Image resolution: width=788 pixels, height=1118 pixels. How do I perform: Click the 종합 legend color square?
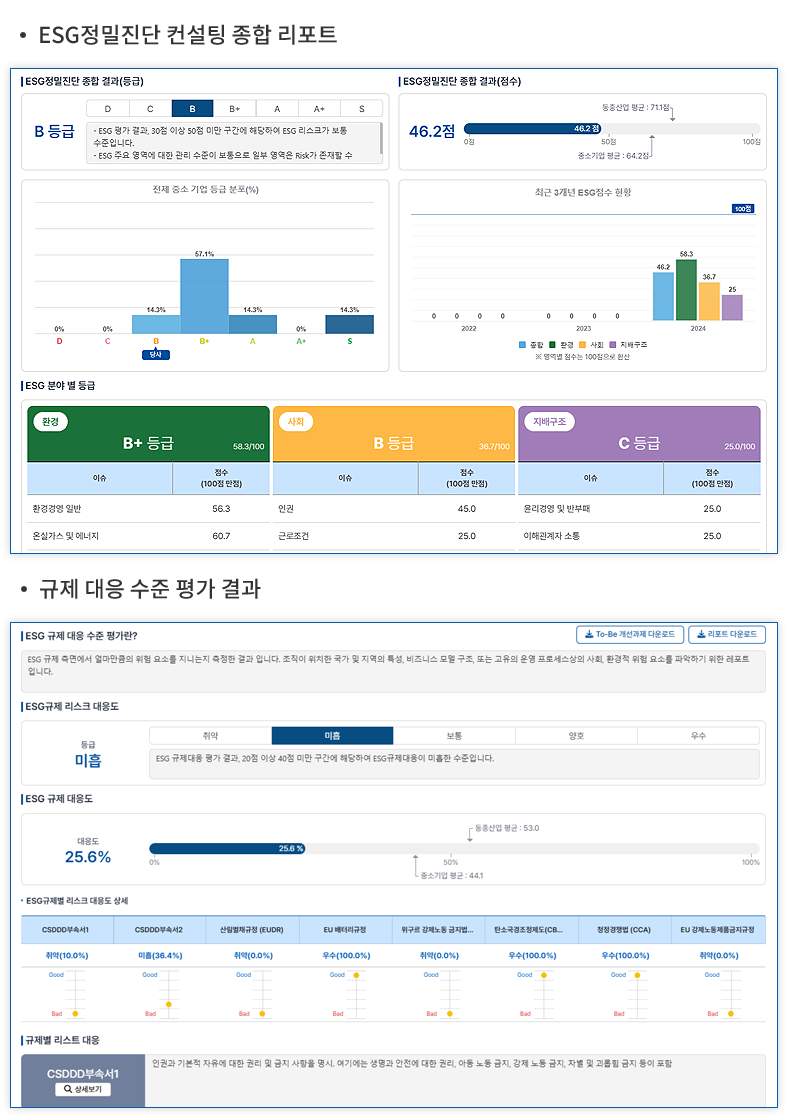coord(522,344)
